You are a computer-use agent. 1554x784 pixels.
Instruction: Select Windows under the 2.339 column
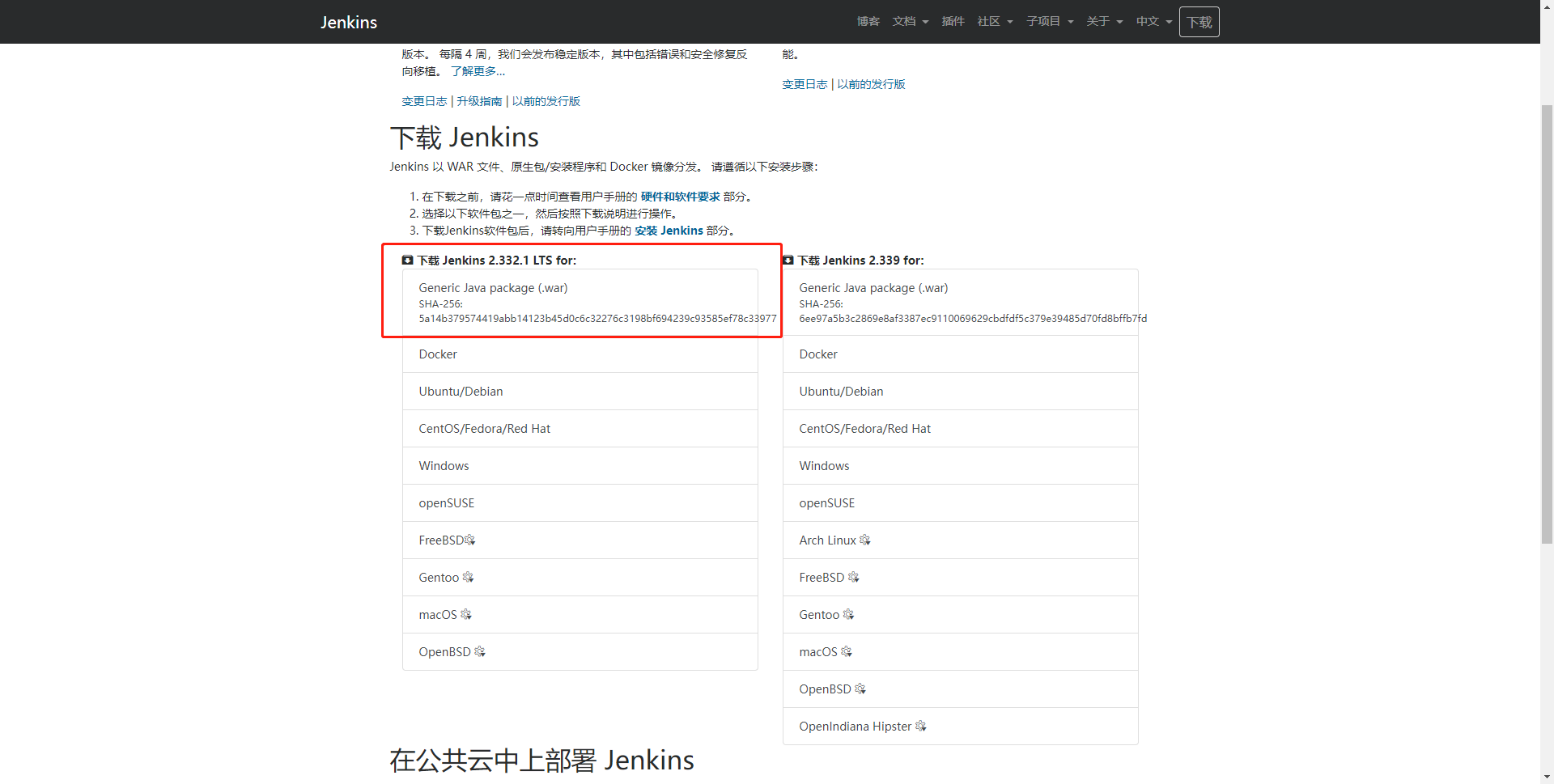[x=960, y=466]
